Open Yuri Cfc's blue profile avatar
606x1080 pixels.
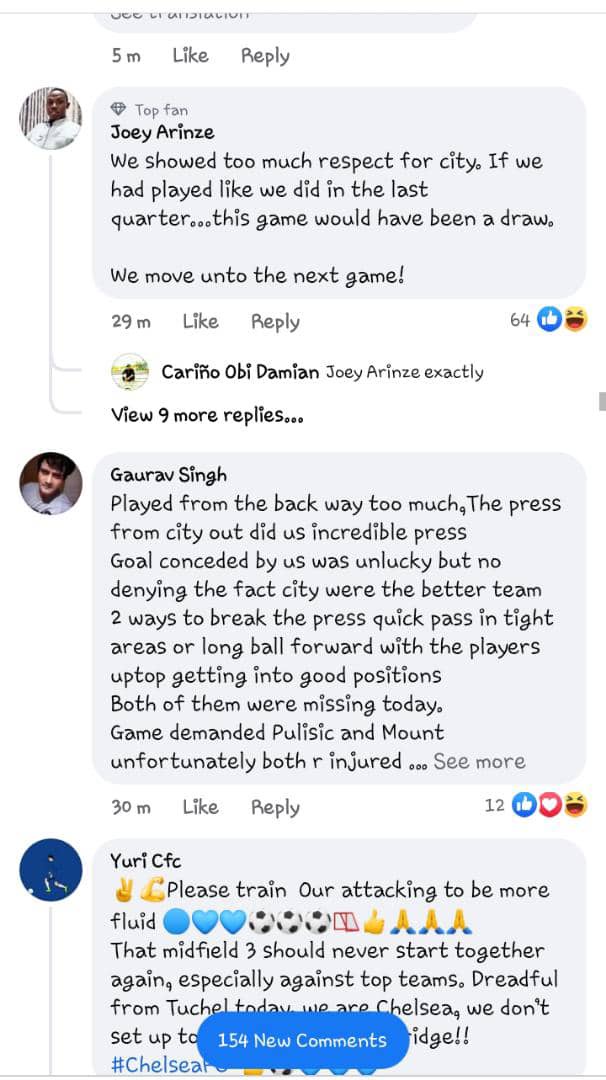(50, 870)
